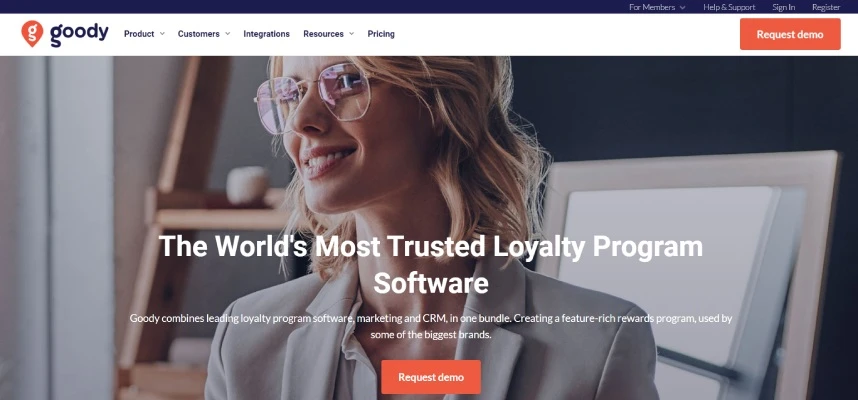Click the Register link
Viewport: 858px width, 400px height.
point(826,7)
